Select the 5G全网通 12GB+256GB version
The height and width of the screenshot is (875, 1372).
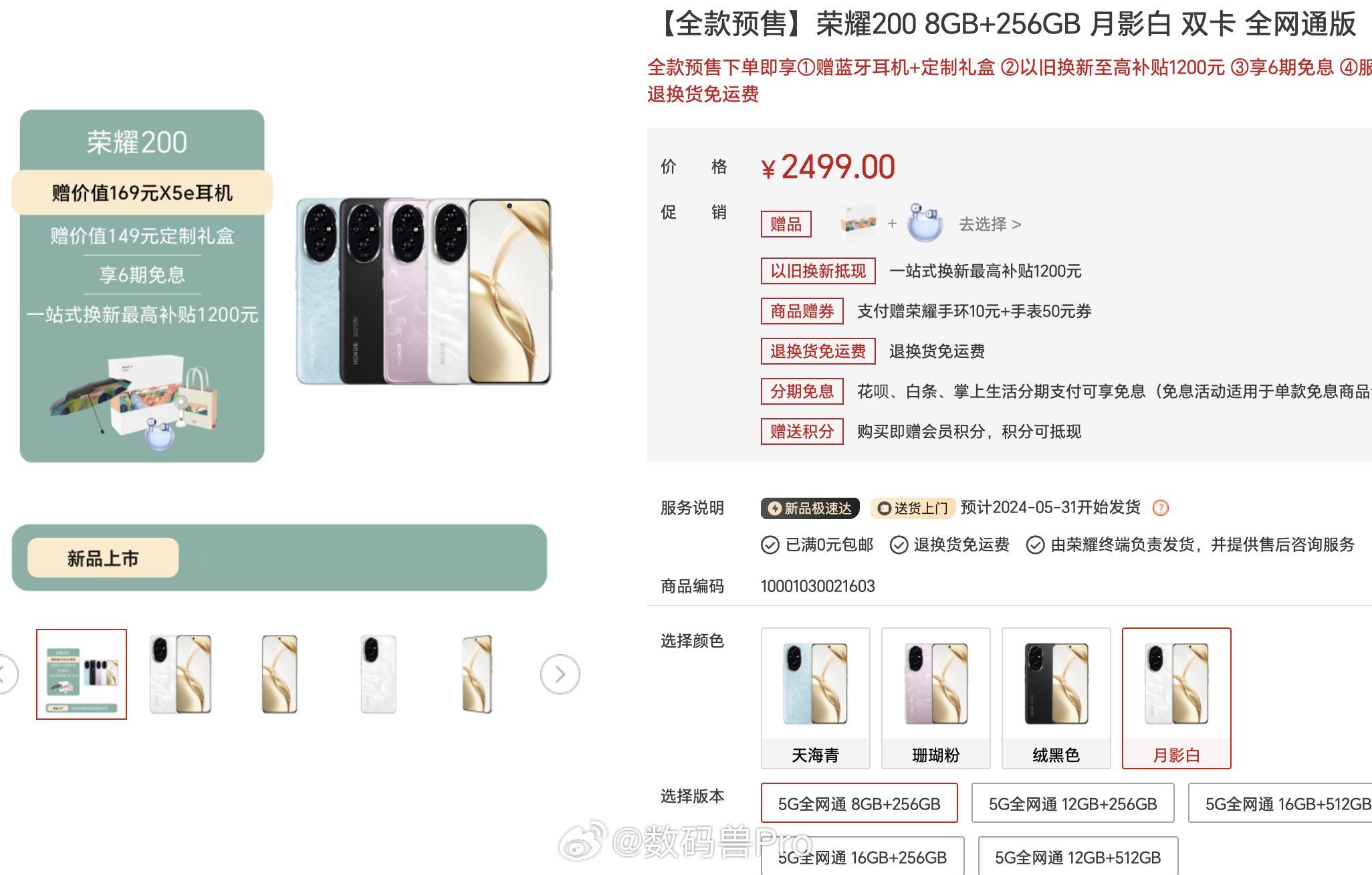point(1072,803)
